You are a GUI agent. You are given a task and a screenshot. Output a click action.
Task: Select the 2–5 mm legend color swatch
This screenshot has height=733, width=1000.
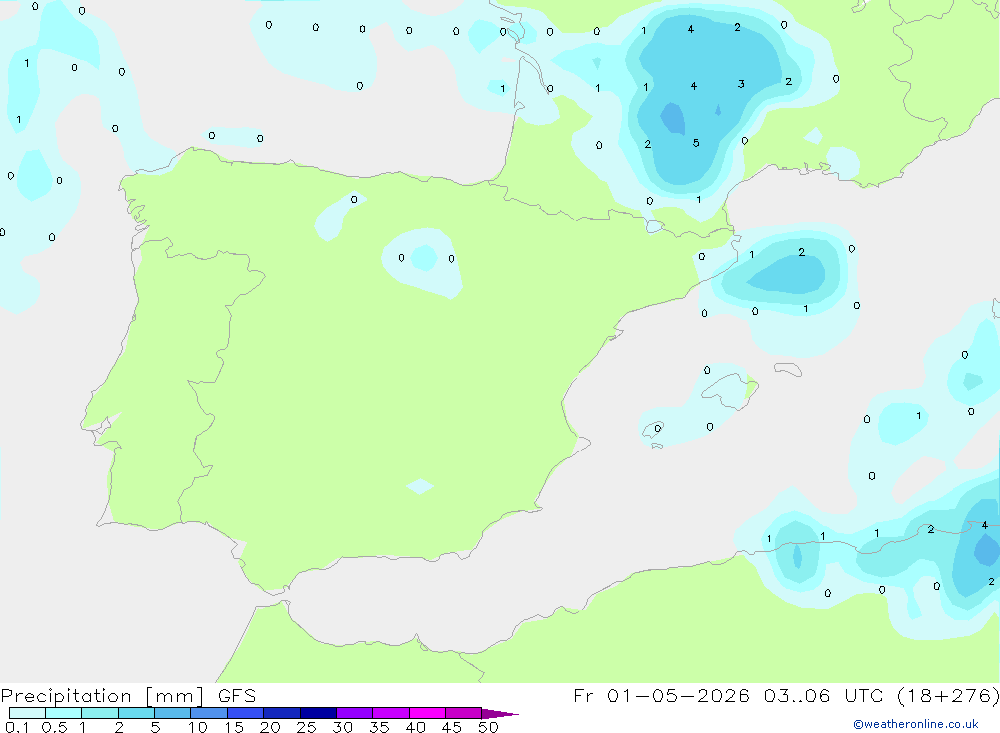coord(136,713)
